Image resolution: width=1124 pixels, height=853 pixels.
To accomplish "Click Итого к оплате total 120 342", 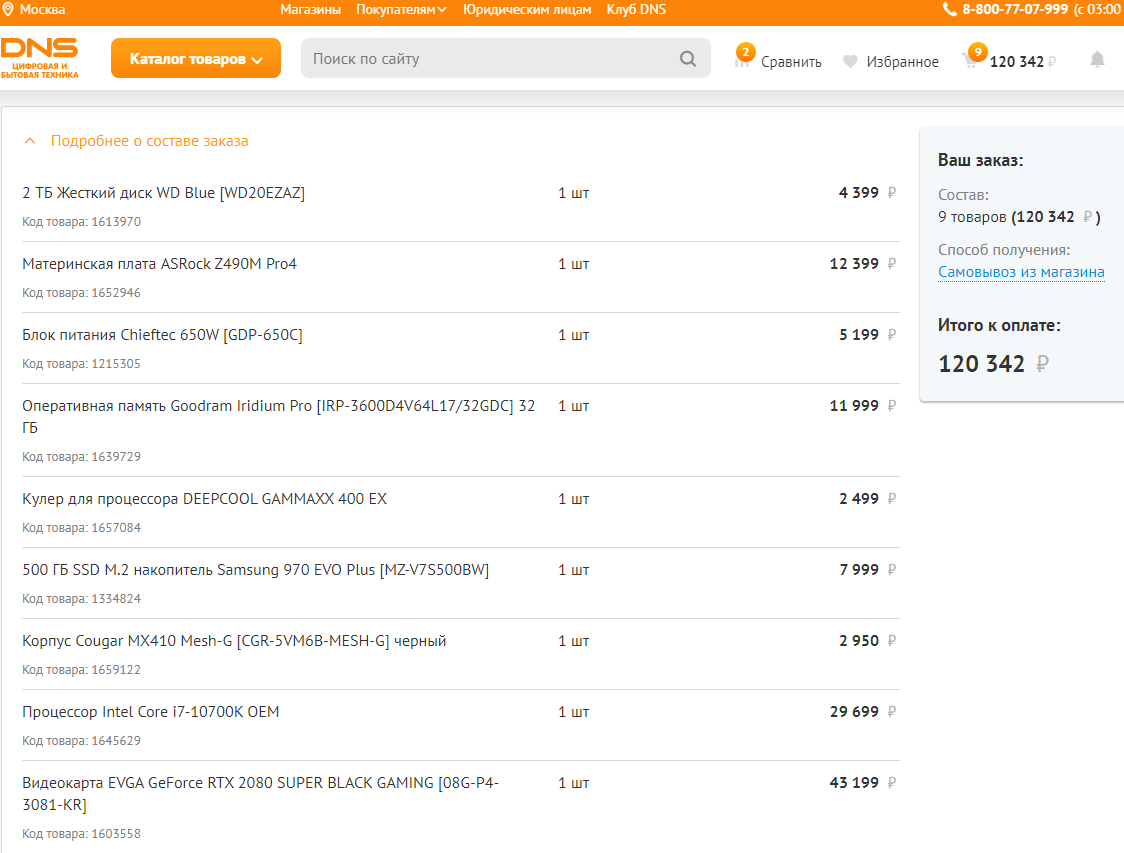I will 994,363.
